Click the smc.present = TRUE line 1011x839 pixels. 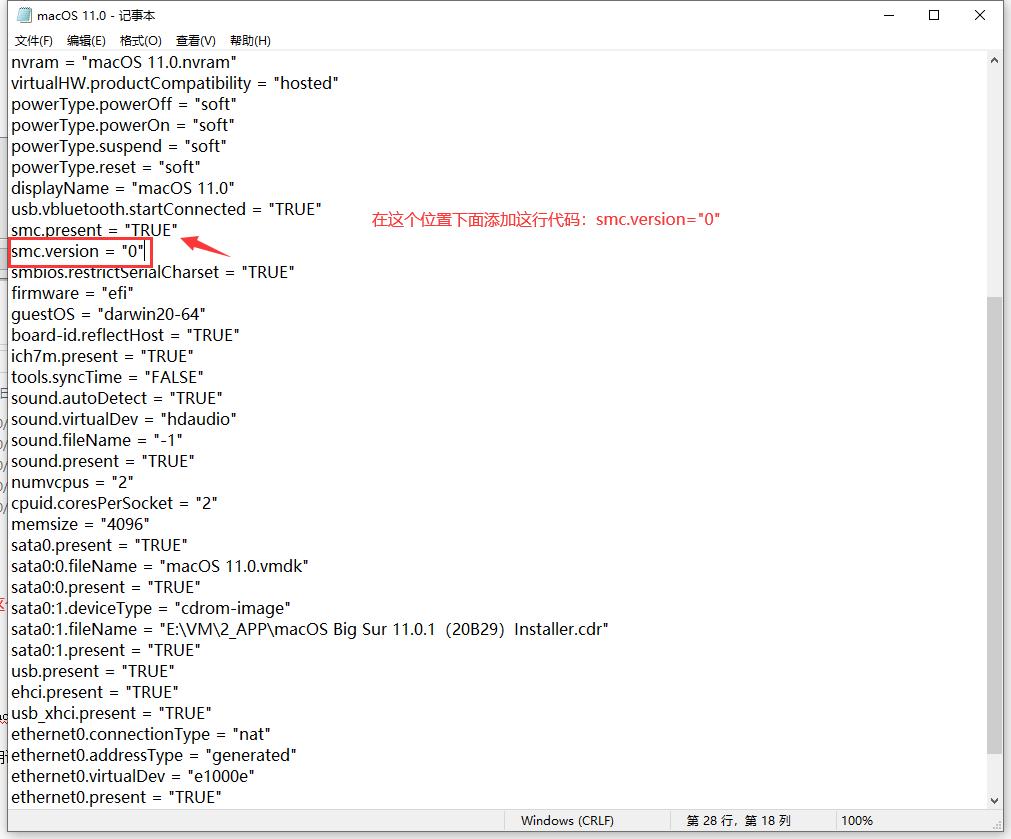coord(90,230)
